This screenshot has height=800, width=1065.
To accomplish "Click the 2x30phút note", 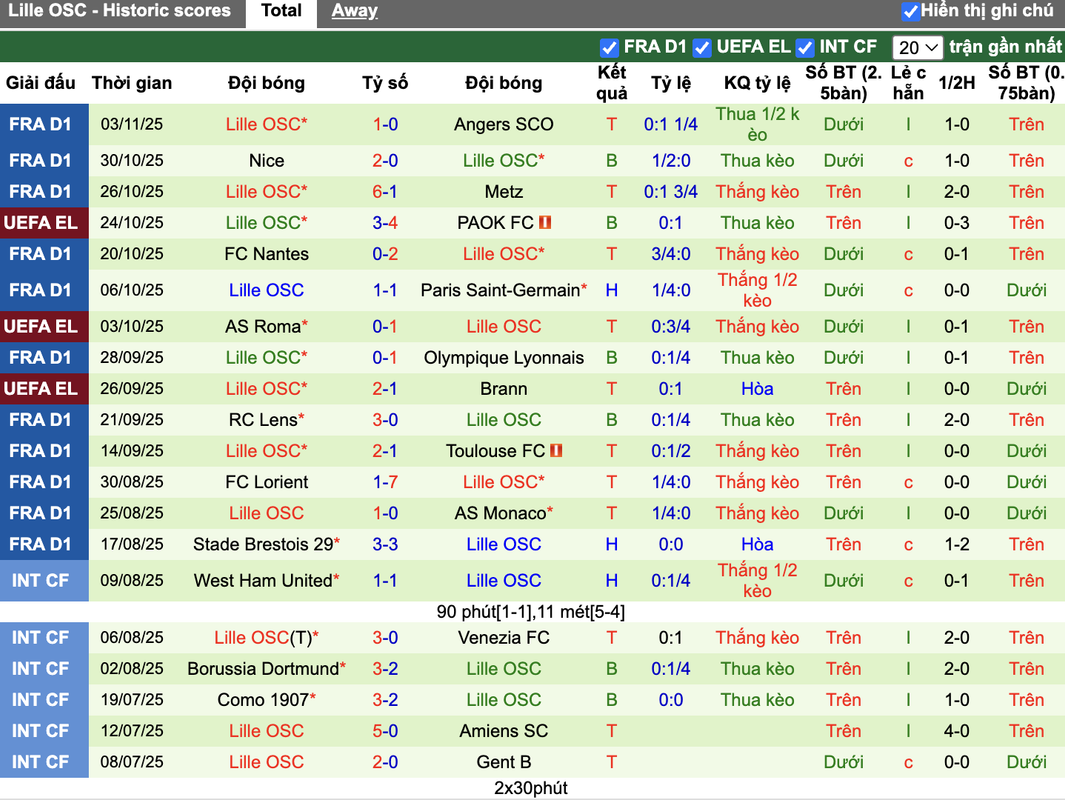I will 530,788.
